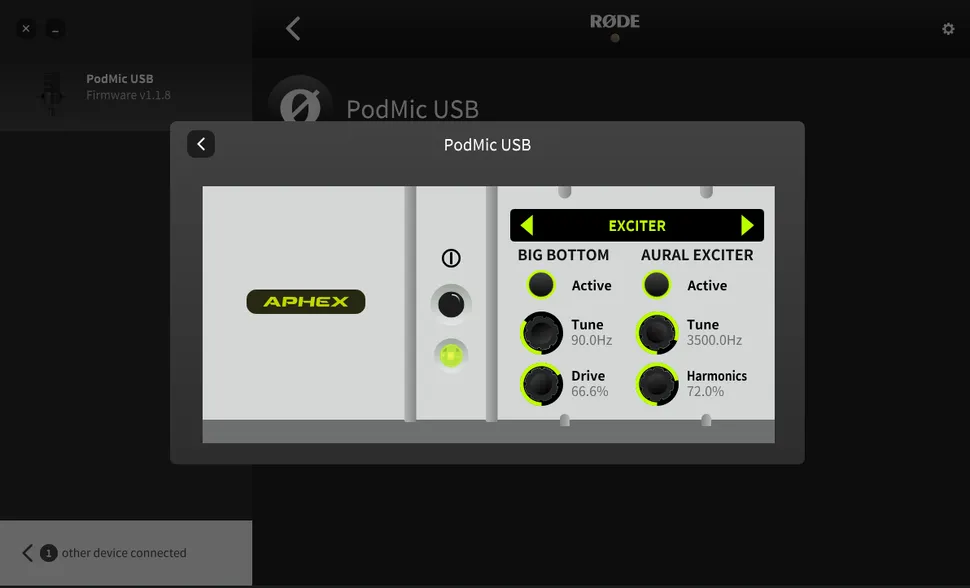Viewport: 970px width, 588px height.
Task: Click the Big Bottom Tune knob
Action: click(x=541, y=333)
